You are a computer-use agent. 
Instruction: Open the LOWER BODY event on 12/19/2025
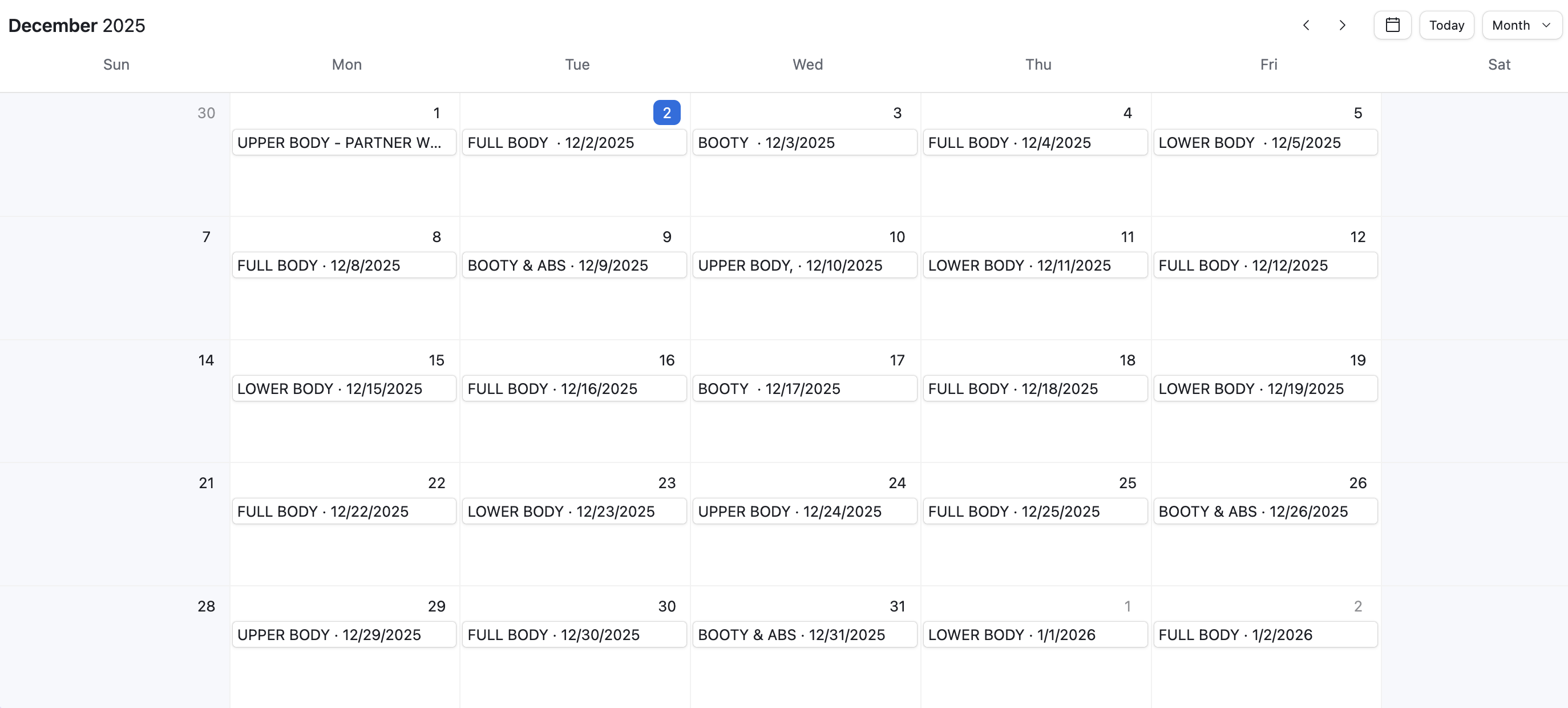[x=1266, y=388]
